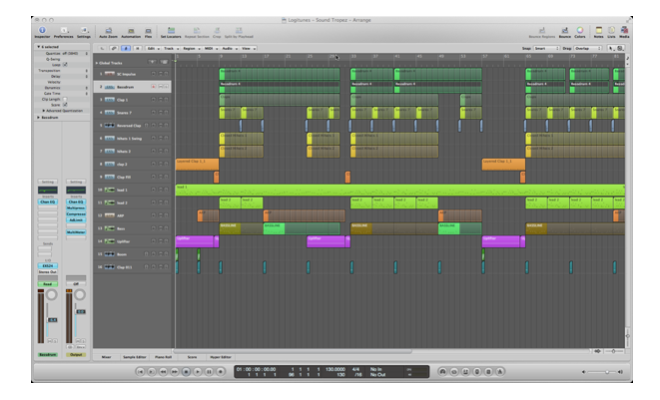Open the Snap Smart dropdown
The image size is (660, 400).
[x=546, y=48]
